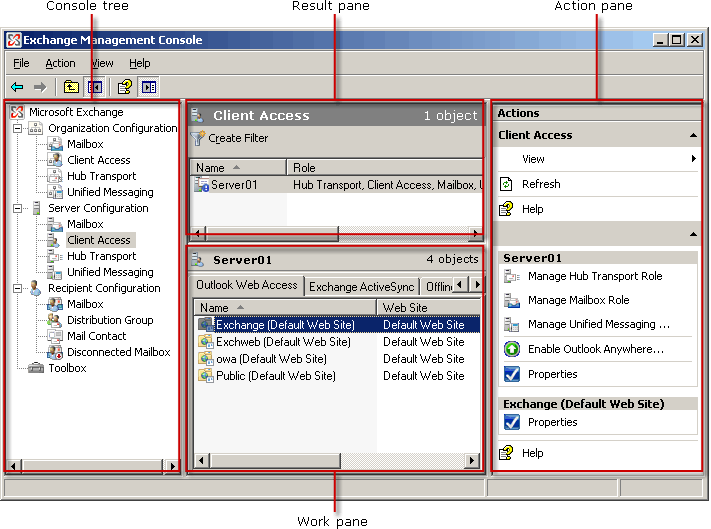Select the Server01 row in result pane
Viewport: 711px width, 529px height.
336,185
